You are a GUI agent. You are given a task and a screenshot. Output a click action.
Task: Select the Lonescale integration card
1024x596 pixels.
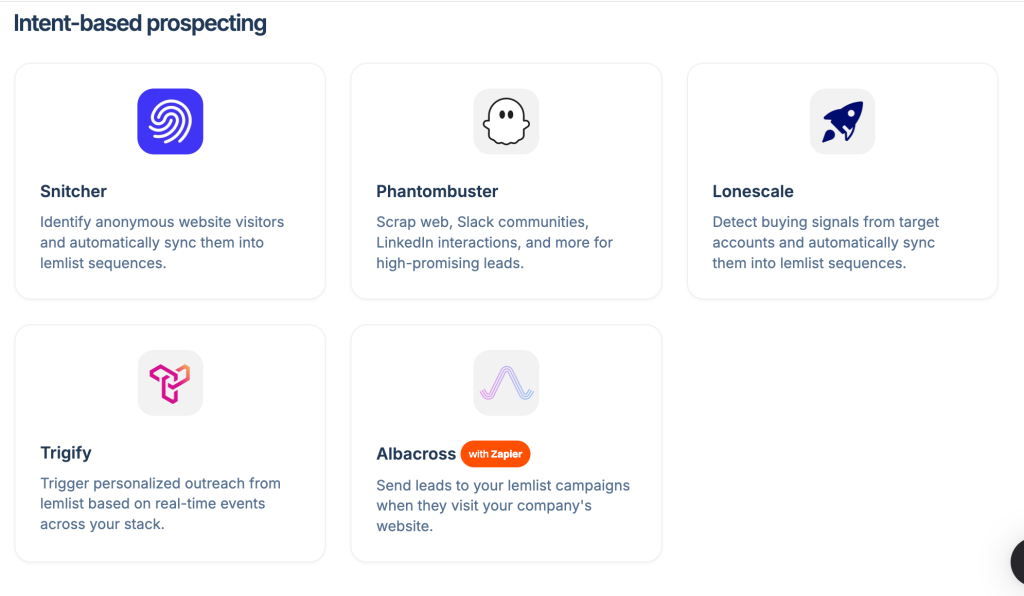tap(842, 180)
